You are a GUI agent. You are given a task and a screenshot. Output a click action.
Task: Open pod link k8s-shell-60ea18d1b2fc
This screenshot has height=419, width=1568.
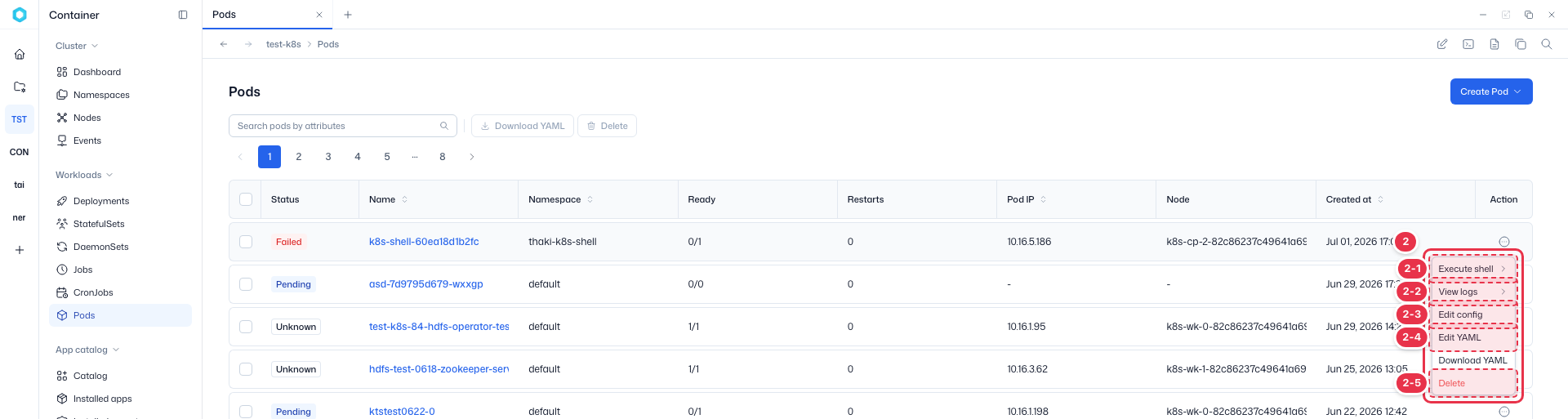424,242
